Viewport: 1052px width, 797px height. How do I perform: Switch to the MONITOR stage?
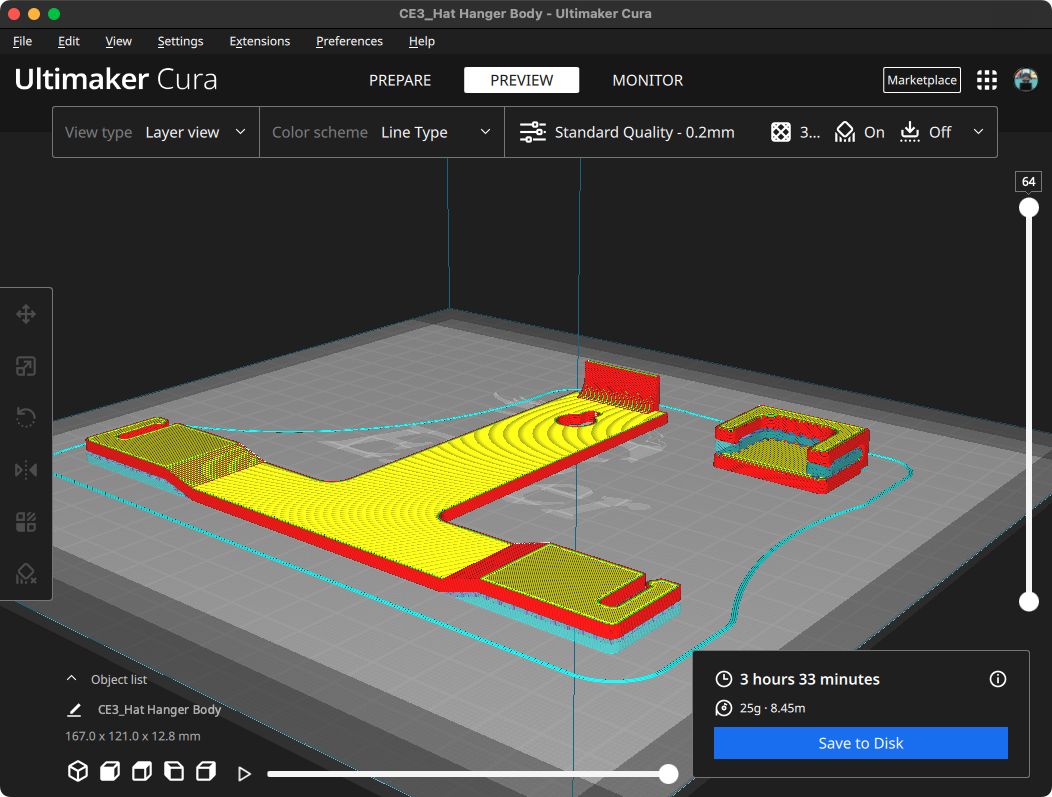[x=647, y=80]
